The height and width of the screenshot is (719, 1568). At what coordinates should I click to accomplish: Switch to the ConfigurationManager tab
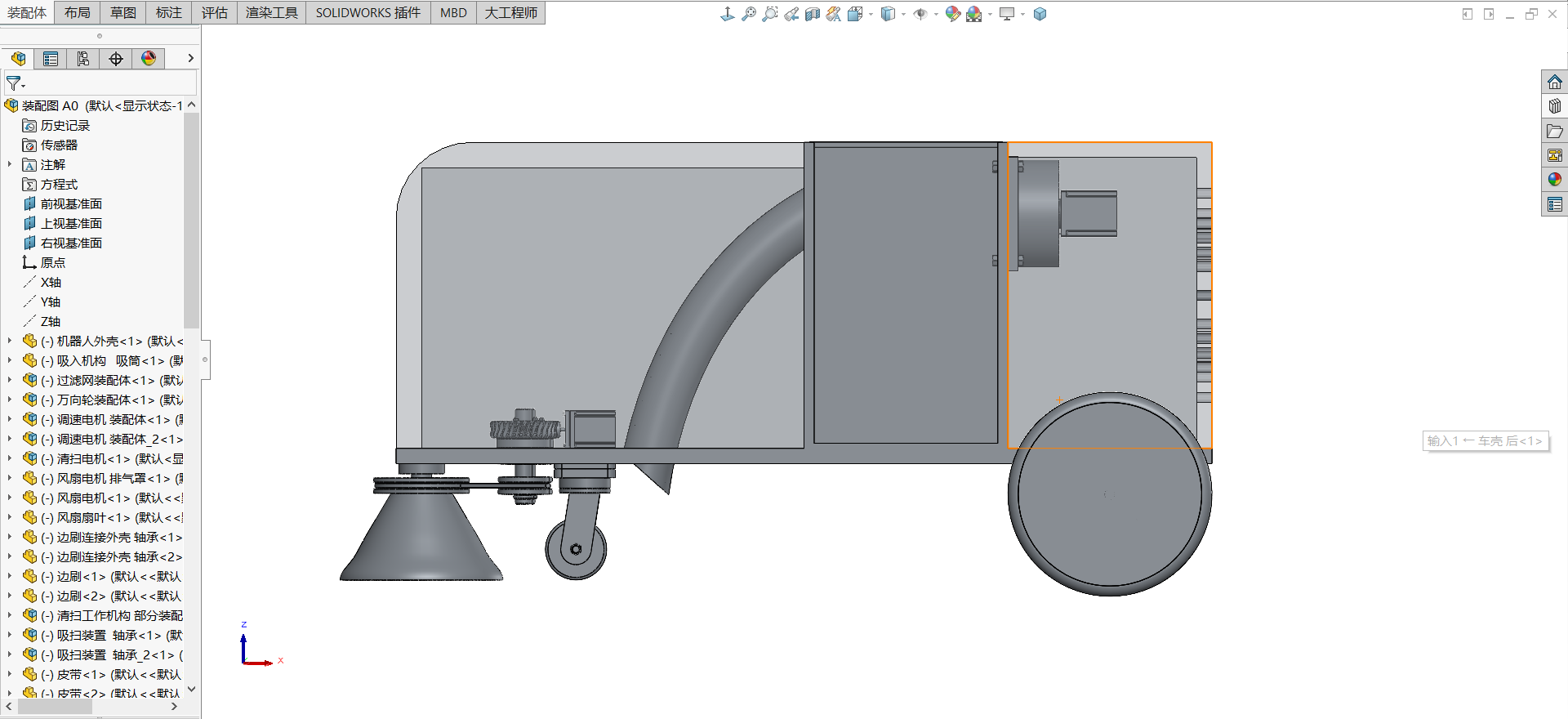coord(83,59)
